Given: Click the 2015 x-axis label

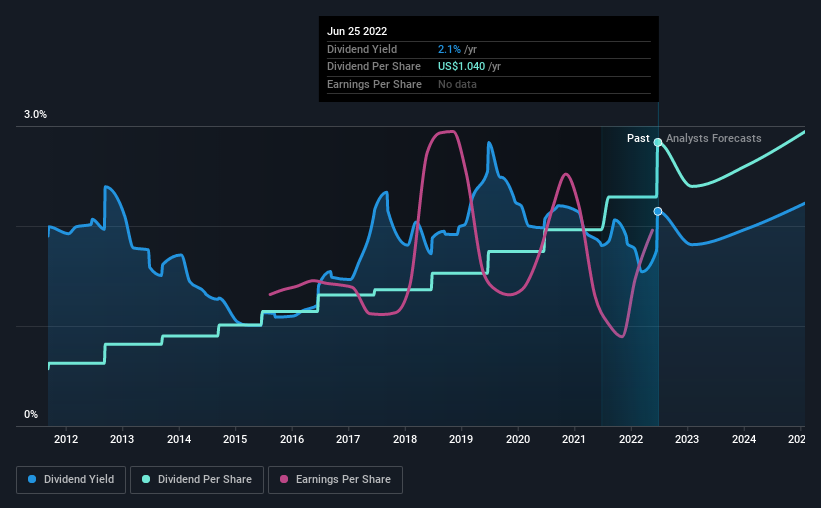Looking at the screenshot, I should (x=235, y=439).
